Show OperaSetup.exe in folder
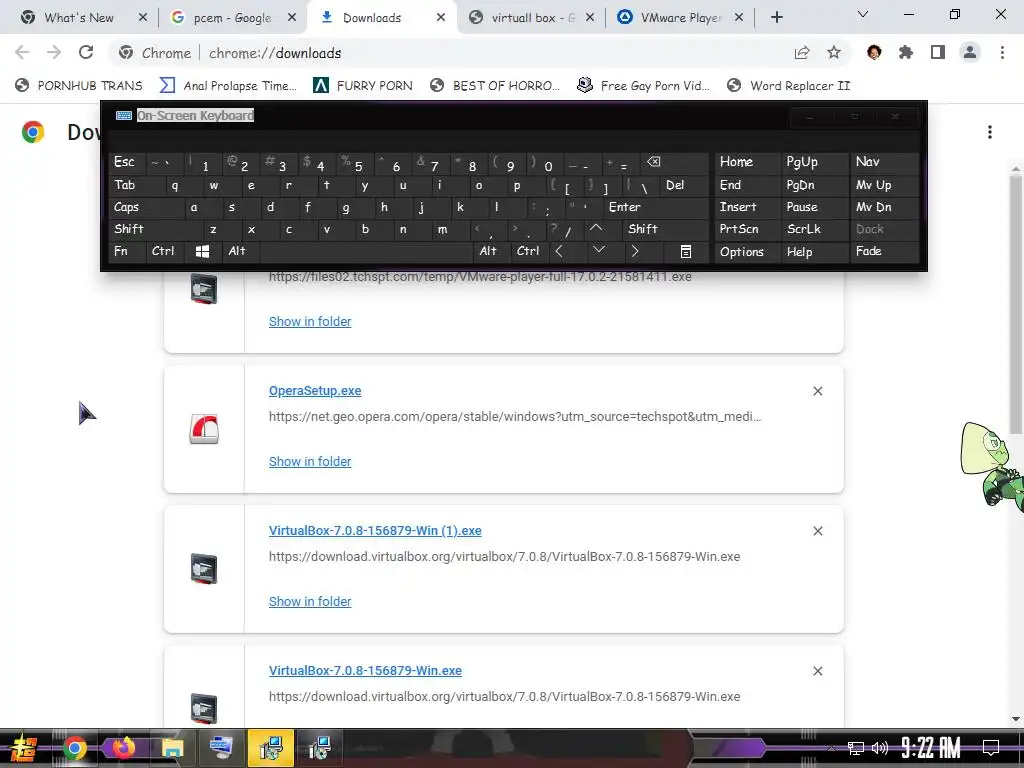1024x768 pixels. click(x=310, y=461)
